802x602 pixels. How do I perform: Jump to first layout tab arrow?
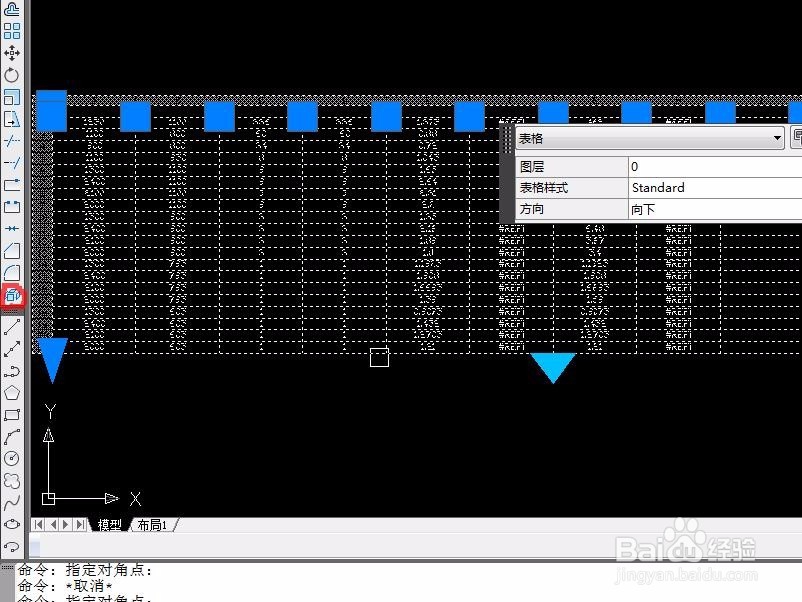tap(38, 525)
